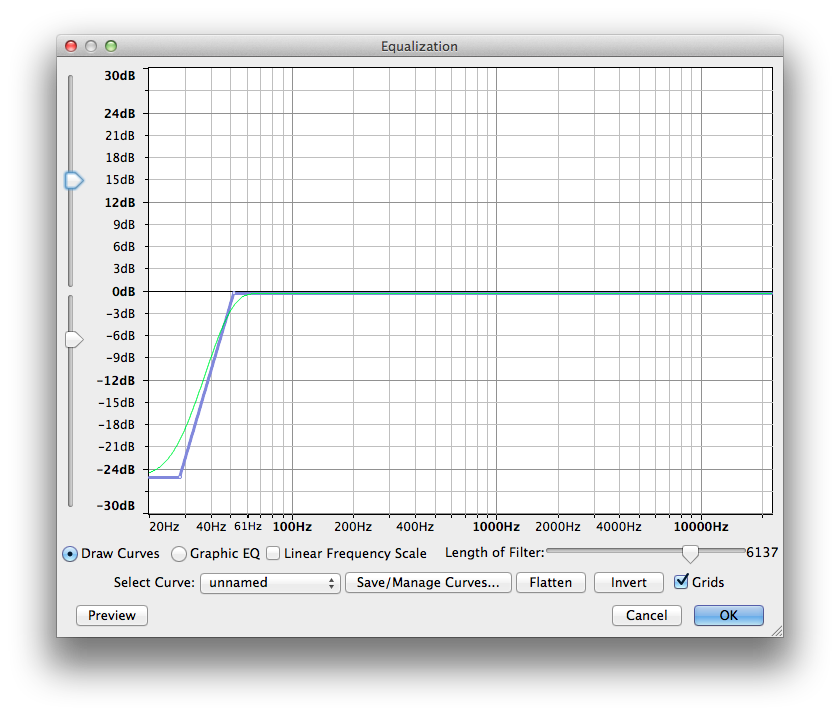840x716 pixels.
Task: Cancel the Equalization dialog
Action: click(x=646, y=616)
